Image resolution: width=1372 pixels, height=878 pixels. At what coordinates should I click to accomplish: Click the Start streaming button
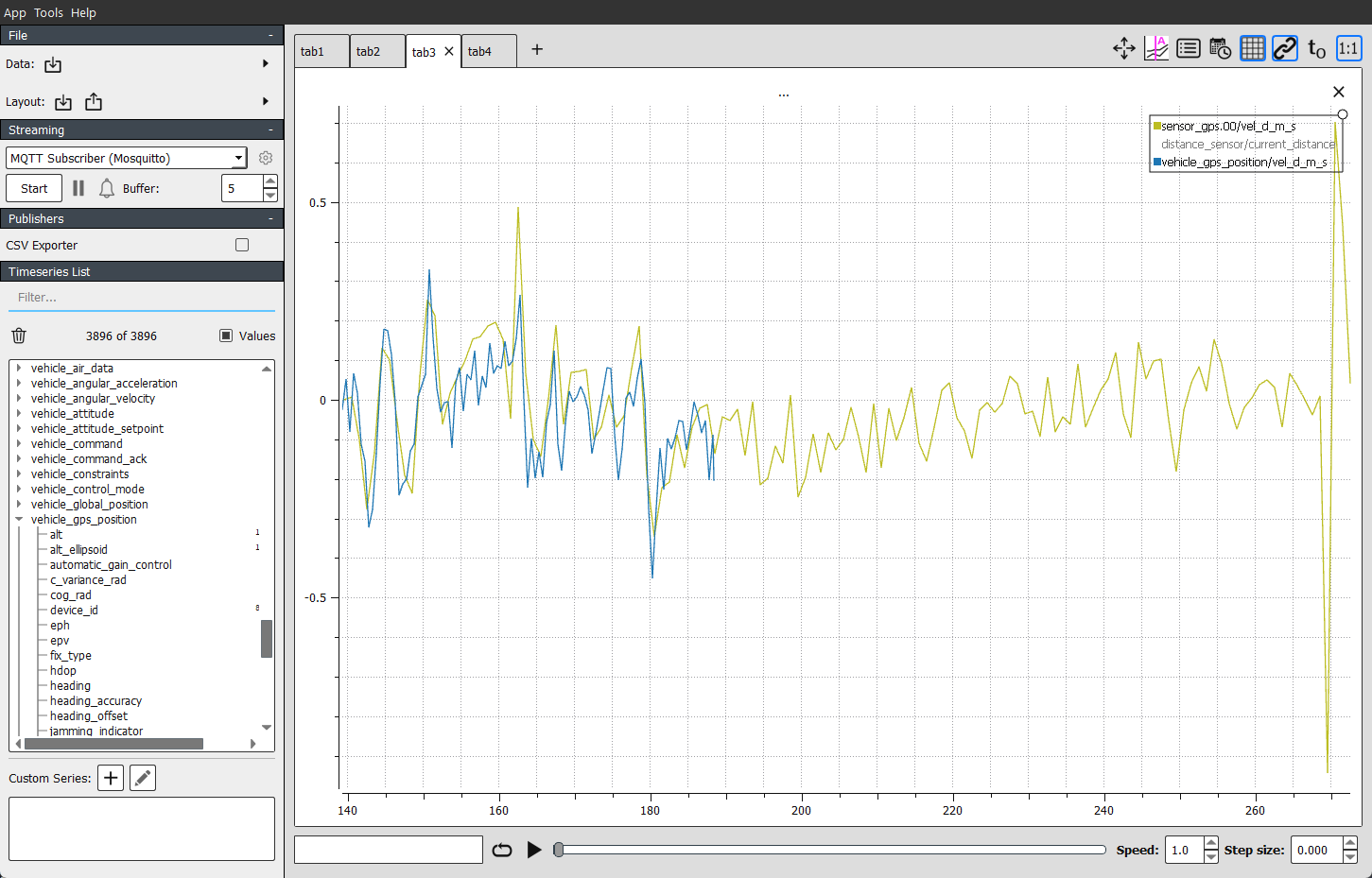34,188
